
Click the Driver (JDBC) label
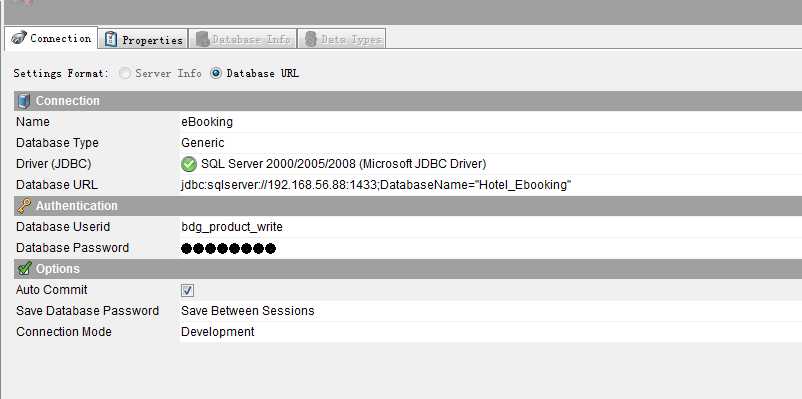[x=54, y=164]
